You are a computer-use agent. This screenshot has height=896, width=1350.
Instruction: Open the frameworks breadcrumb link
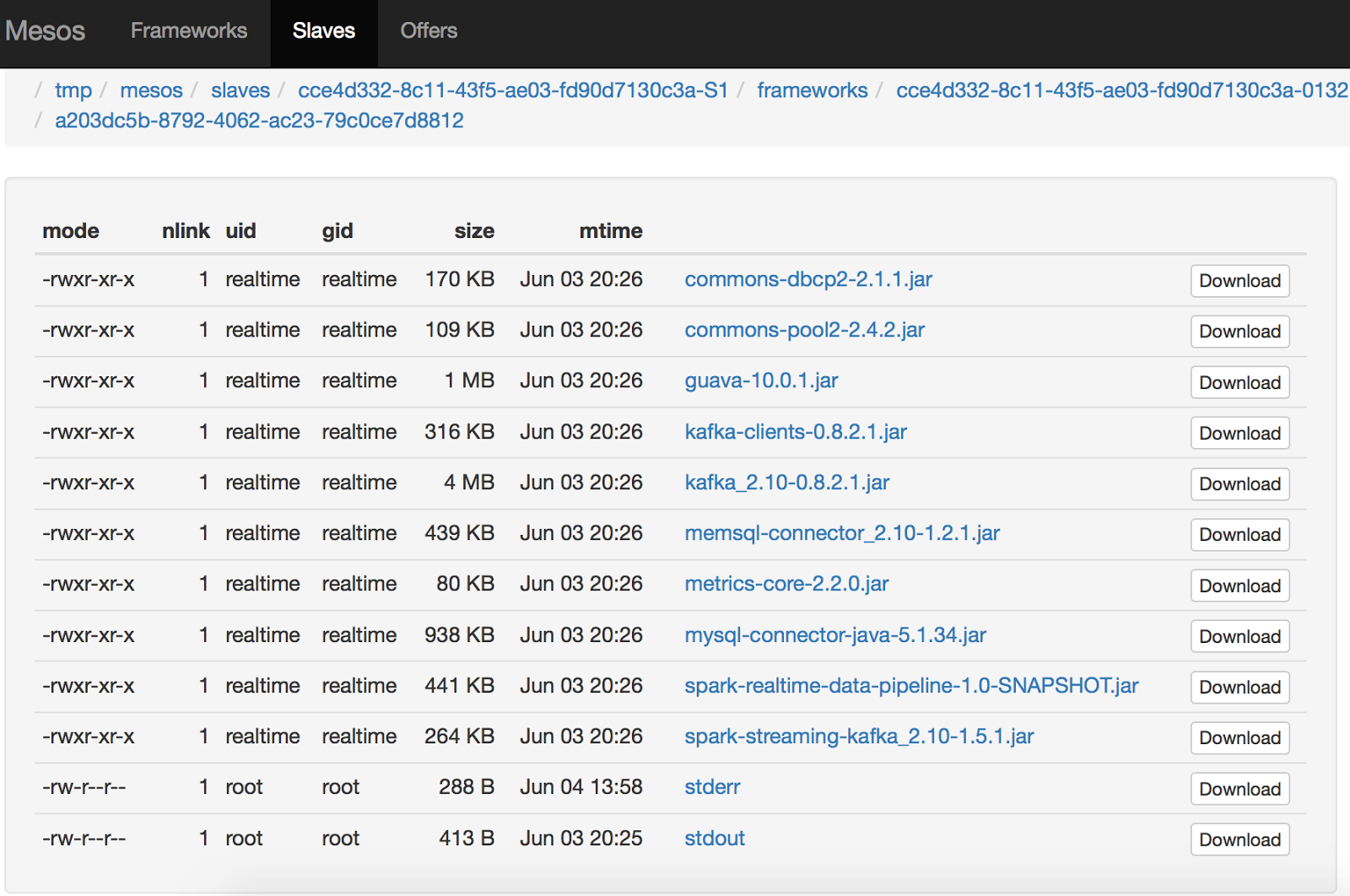point(813,90)
